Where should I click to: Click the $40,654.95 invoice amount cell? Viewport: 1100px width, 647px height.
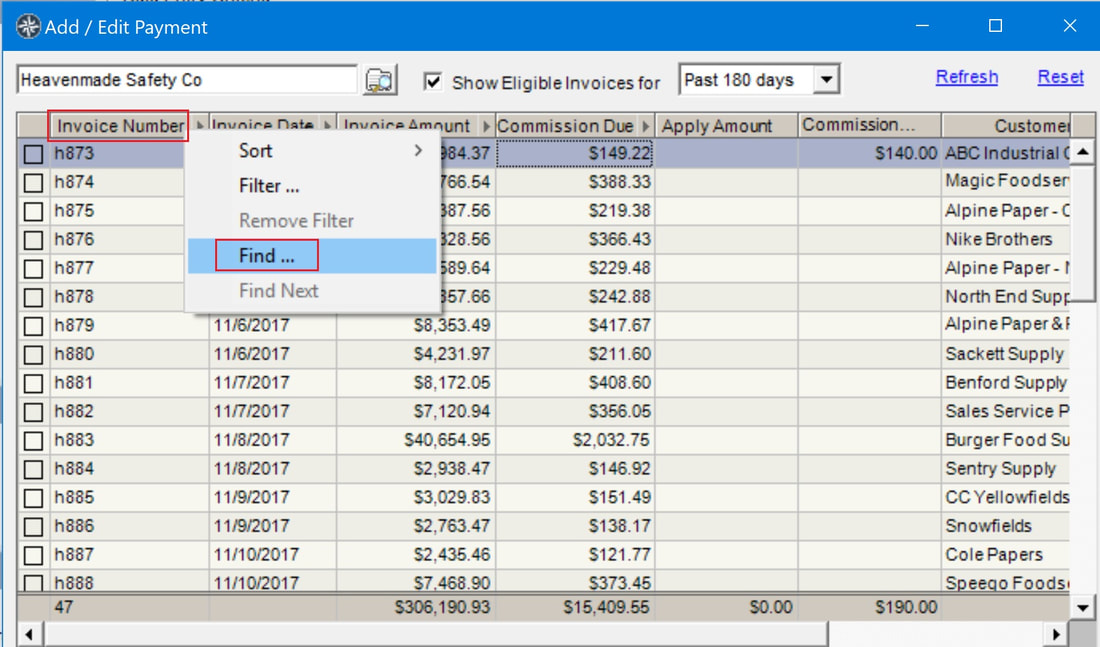[415, 440]
